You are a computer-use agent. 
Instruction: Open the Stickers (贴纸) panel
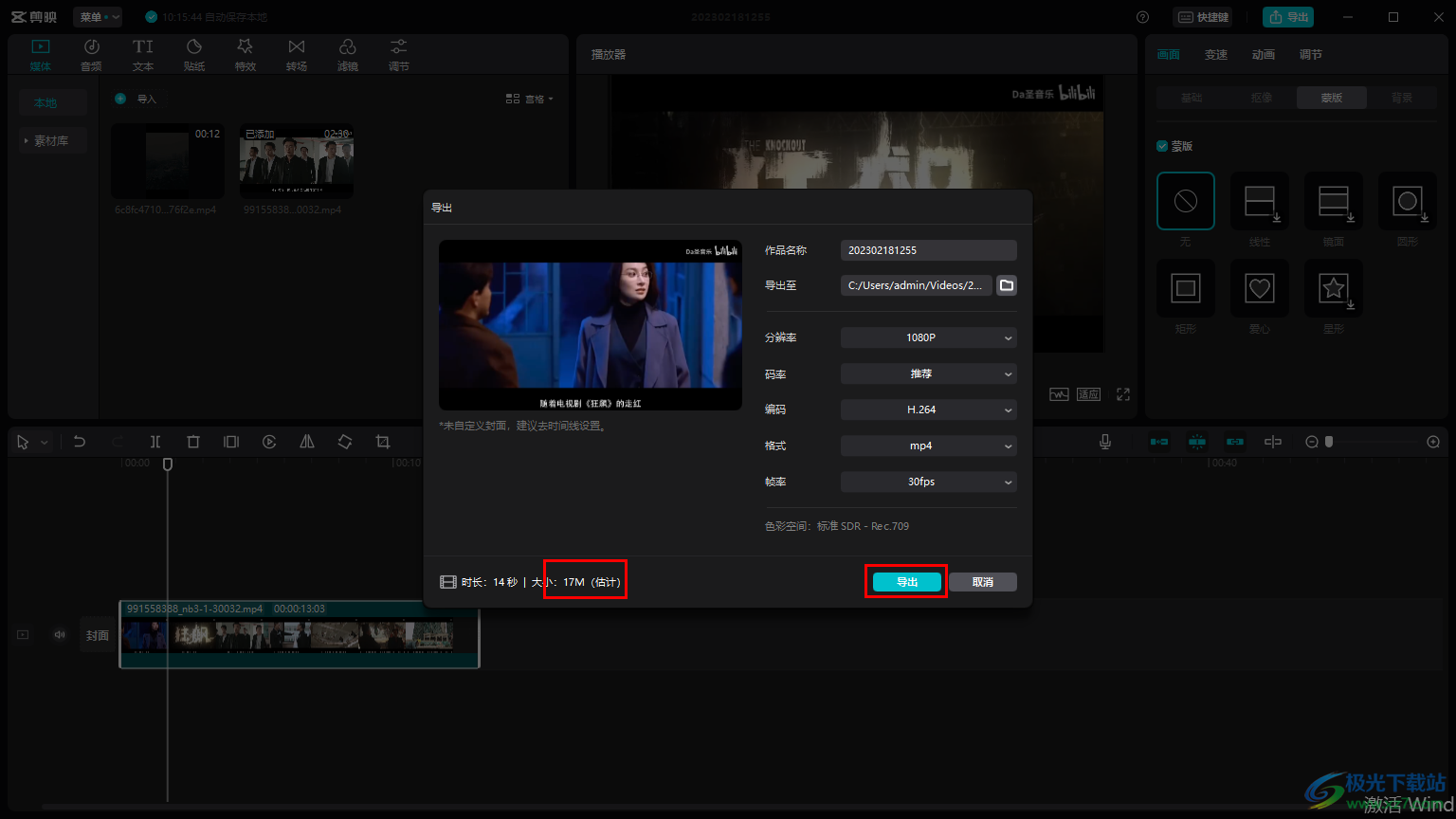(194, 55)
